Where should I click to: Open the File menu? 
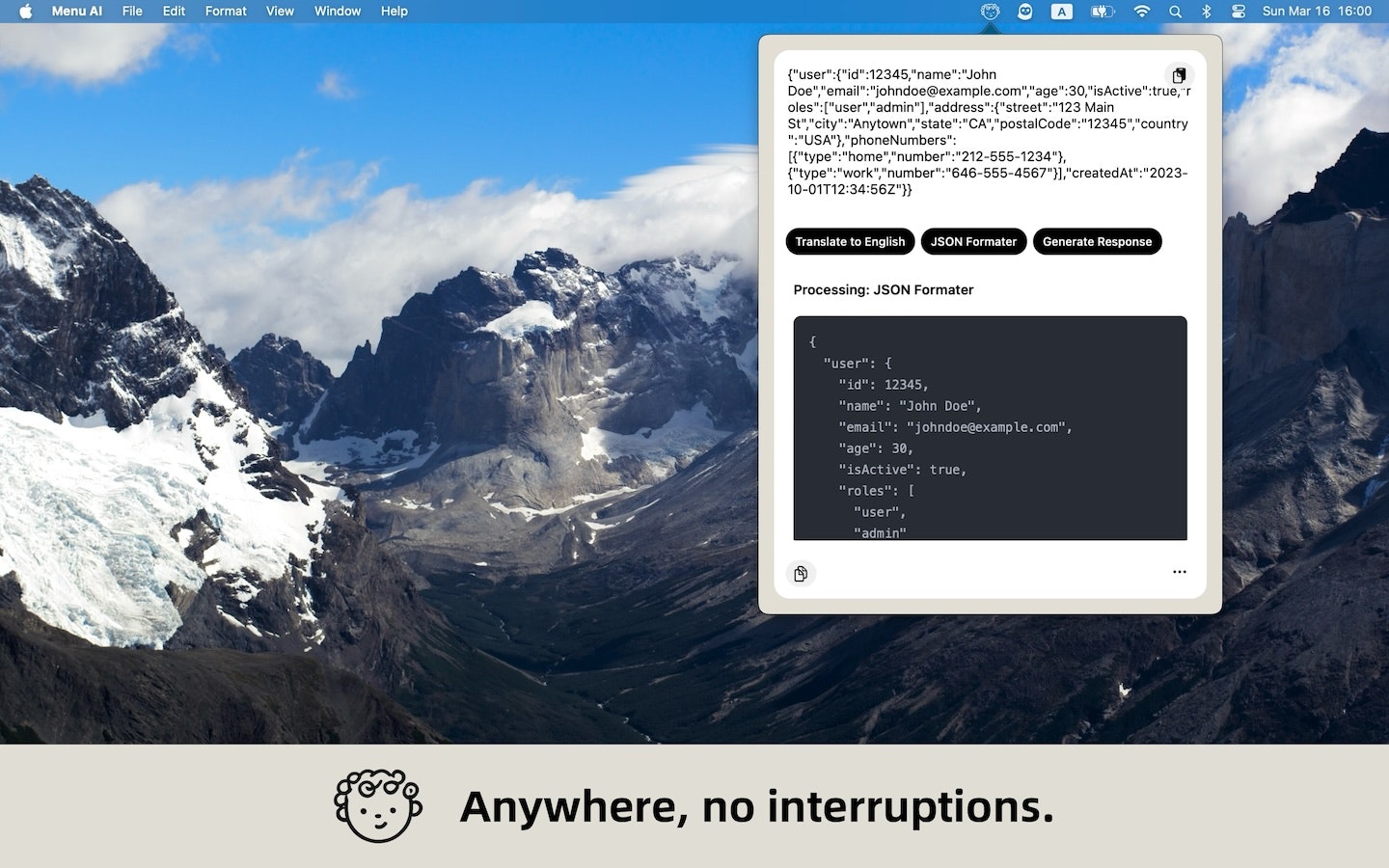(x=132, y=12)
